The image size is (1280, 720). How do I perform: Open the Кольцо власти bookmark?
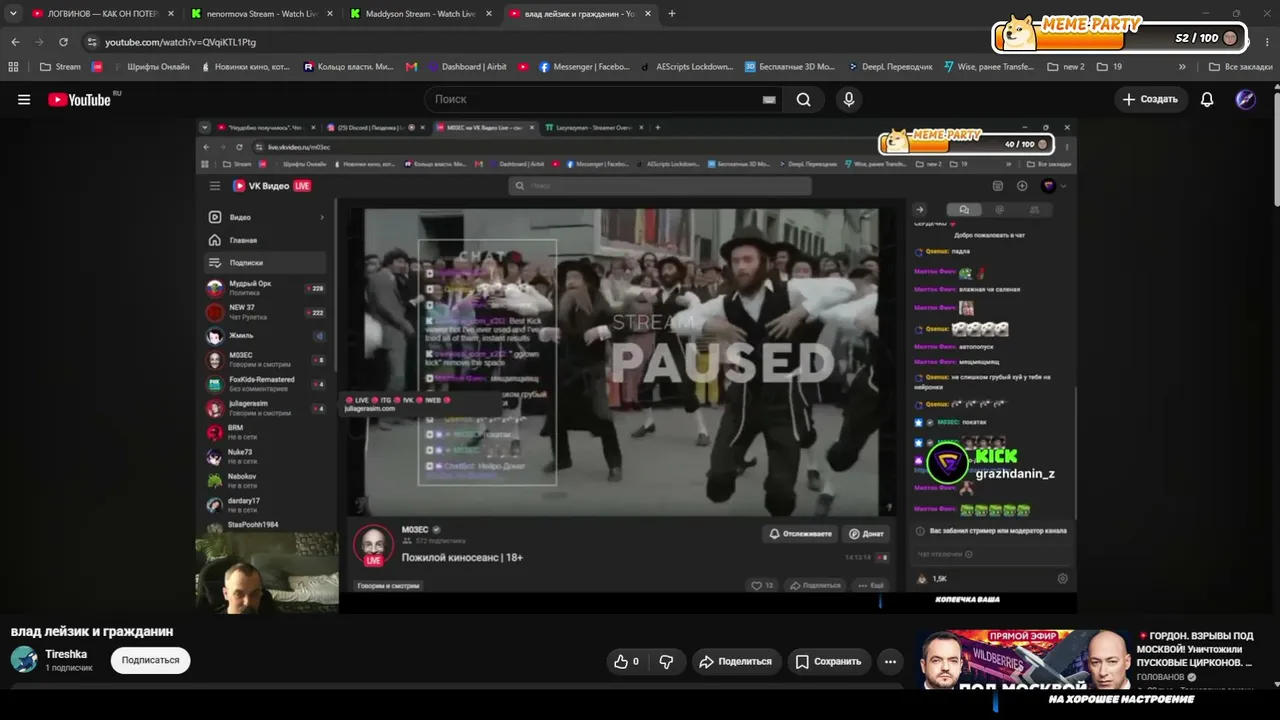click(348, 67)
